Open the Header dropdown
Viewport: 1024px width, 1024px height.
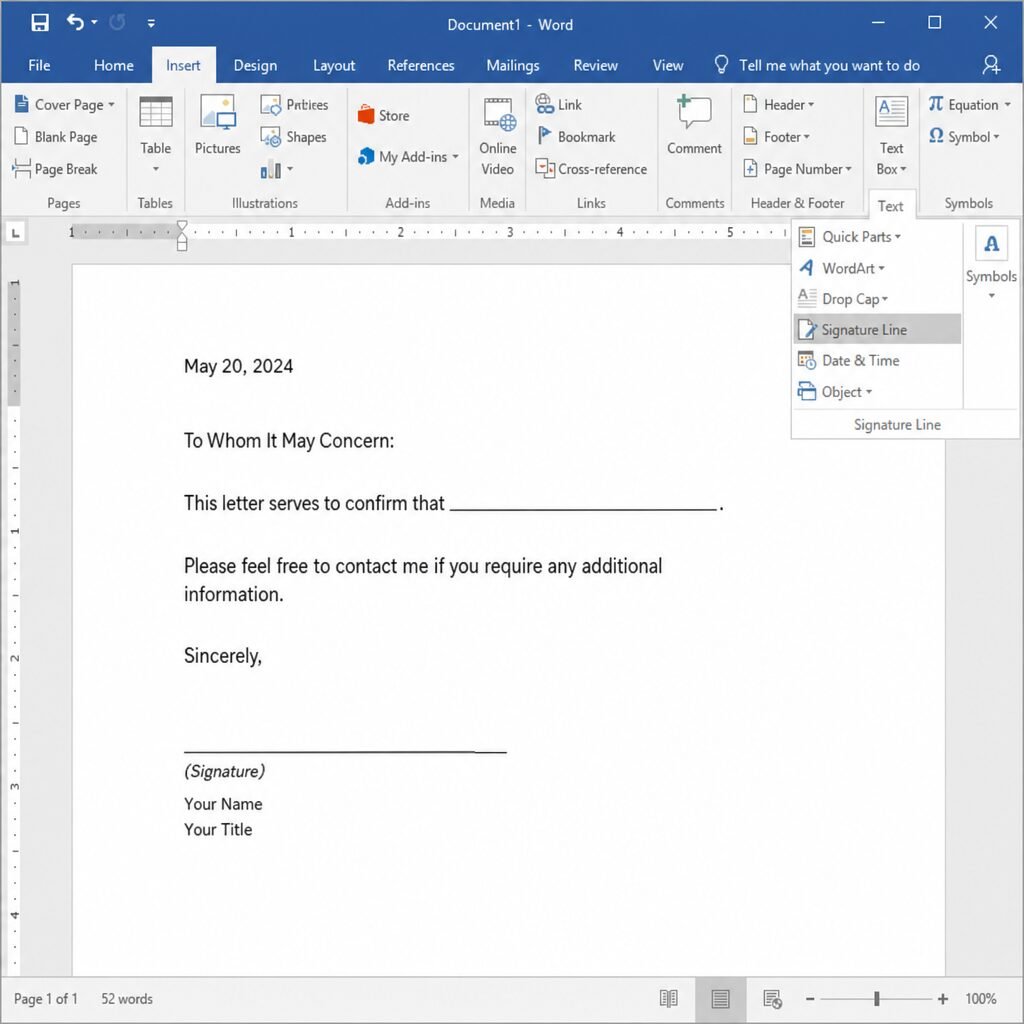778,104
